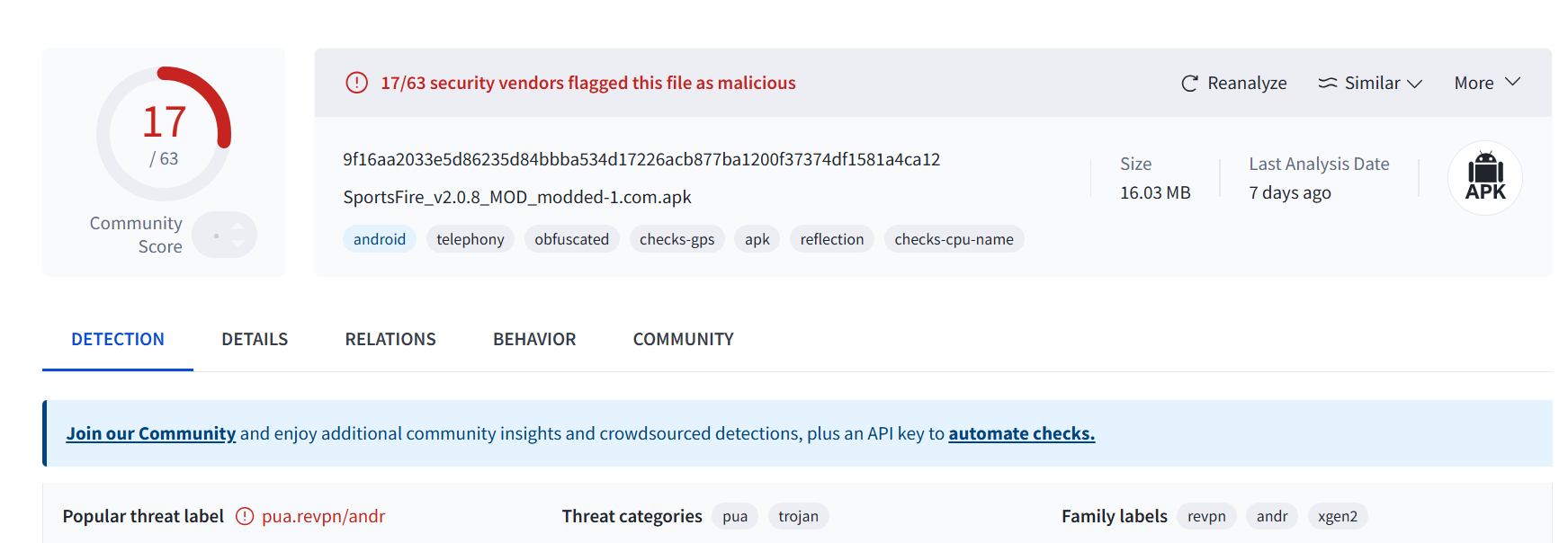Click the warning icon next to pua.revpn/andr
Screen dimensions: 1568x543
click(x=245, y=516)
